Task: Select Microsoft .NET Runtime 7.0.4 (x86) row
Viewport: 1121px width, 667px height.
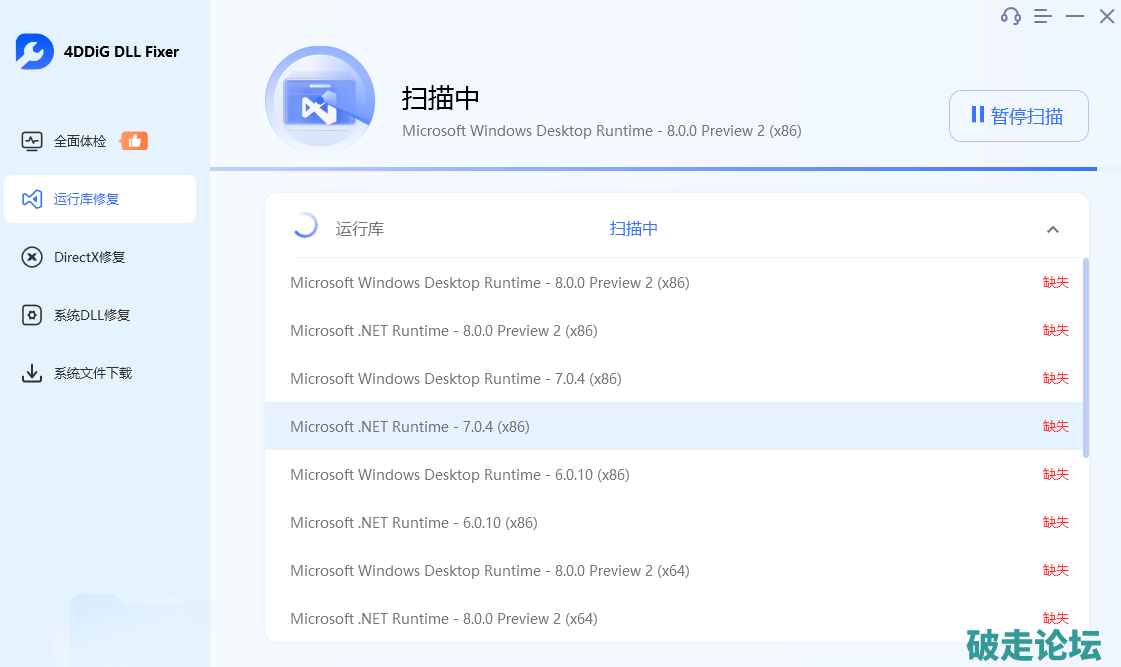Action: tap(410, 426)
